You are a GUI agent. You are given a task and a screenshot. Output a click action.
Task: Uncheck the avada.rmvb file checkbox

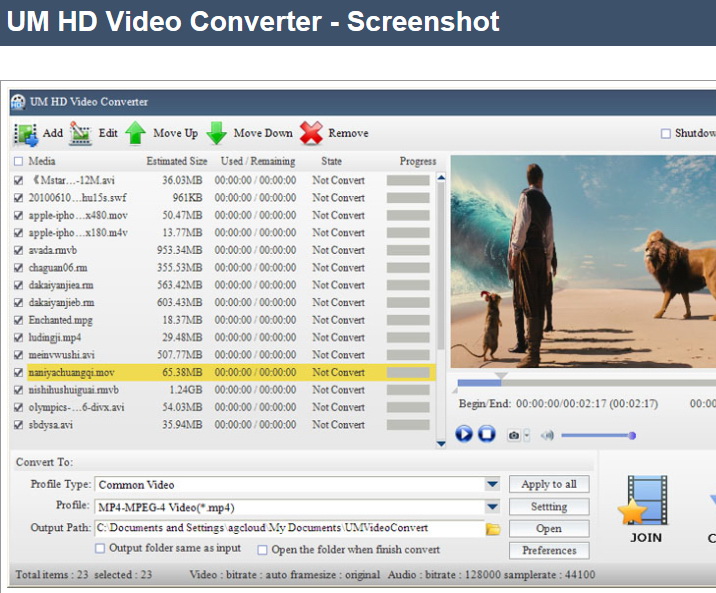[x=18, y=250]
